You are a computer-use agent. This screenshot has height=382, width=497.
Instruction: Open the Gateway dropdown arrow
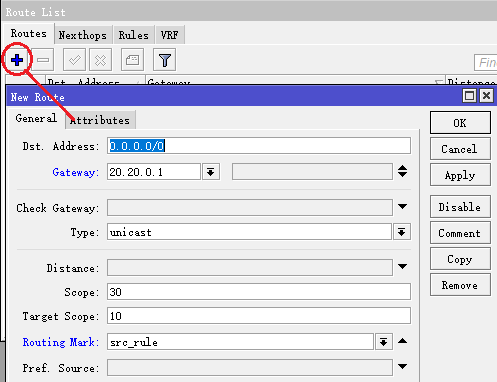click(x=210, y=172)
